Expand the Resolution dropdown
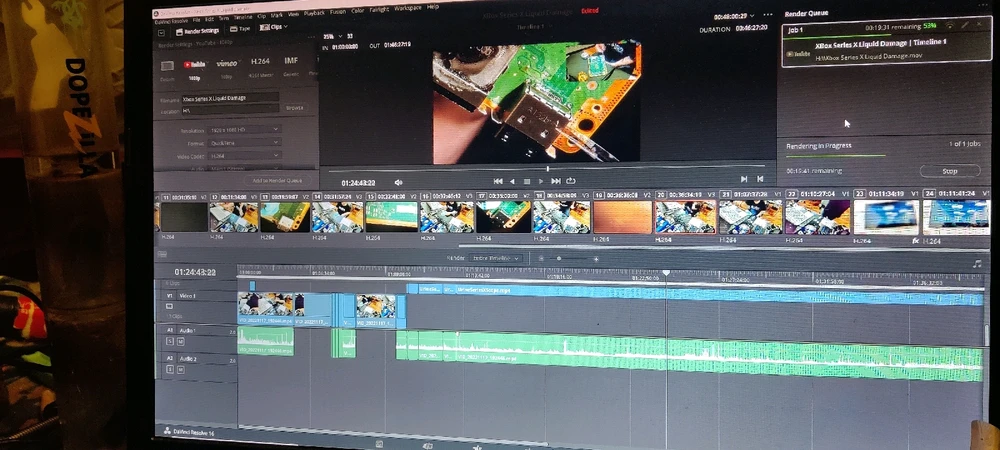1000x450 pixels. pos(246,129)
